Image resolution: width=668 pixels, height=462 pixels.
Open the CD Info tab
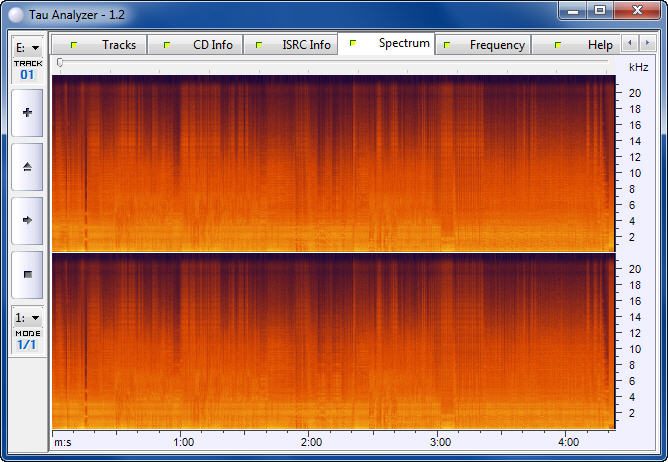click(x=199, y=45)
